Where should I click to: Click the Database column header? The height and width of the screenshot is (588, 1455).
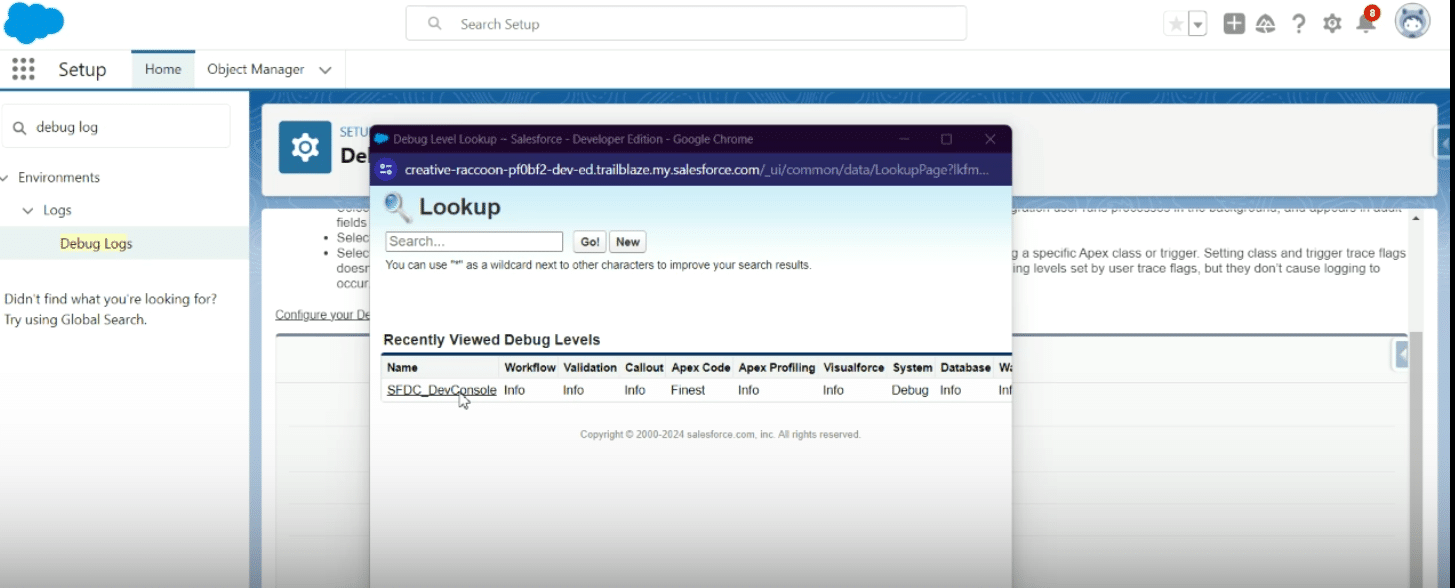click(966, 368)
